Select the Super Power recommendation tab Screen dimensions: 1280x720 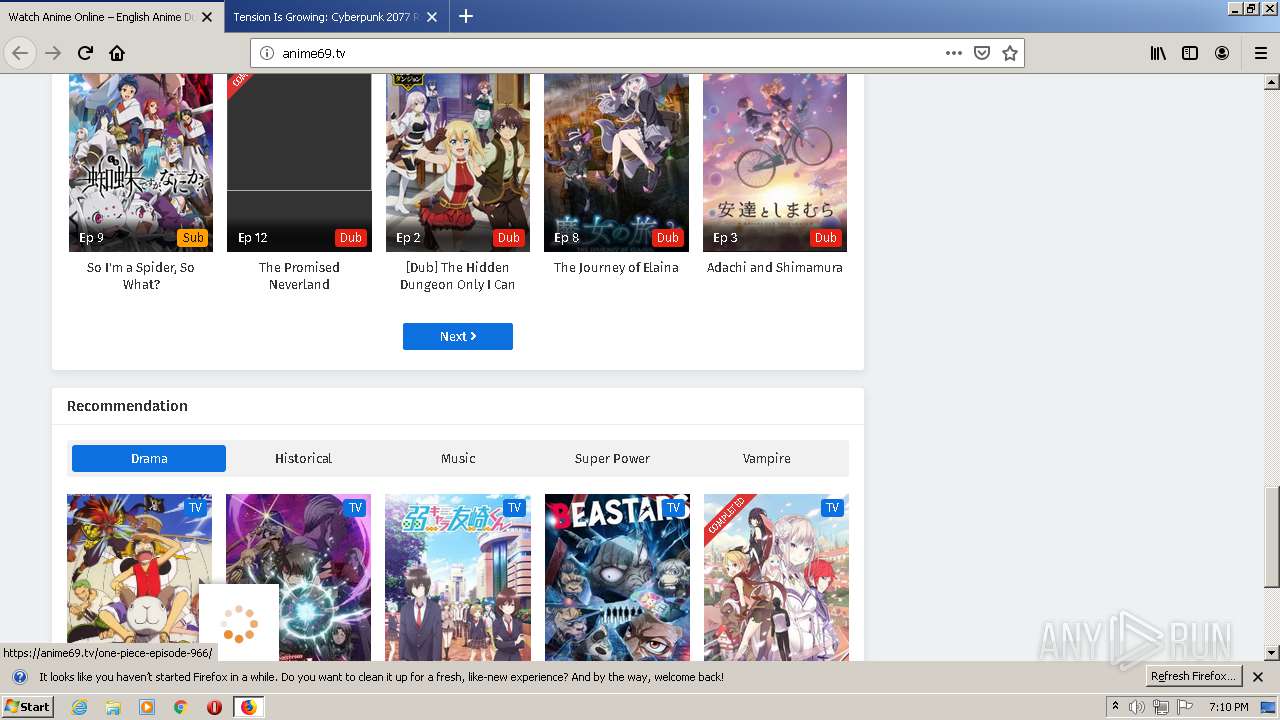pyautogui.click(x=612, y=458)
